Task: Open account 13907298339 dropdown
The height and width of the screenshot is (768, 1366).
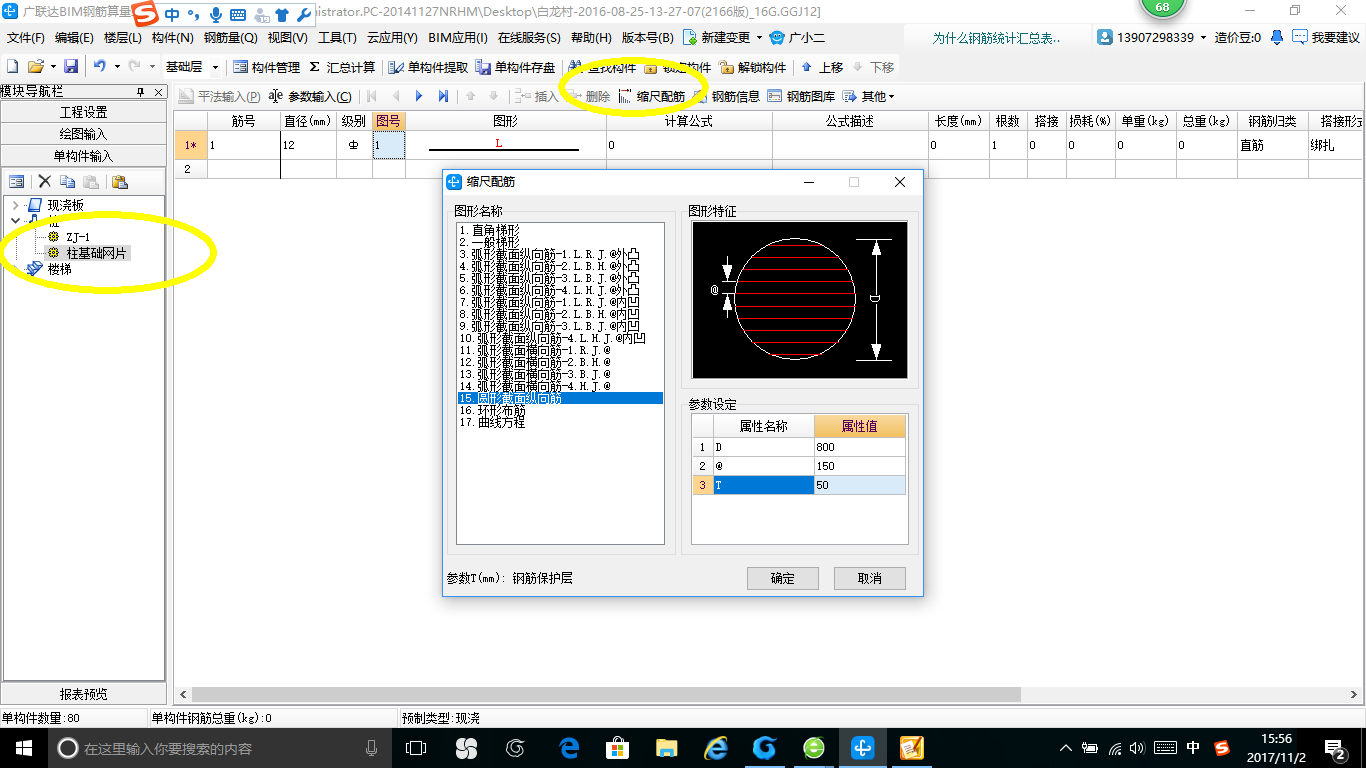Action: click(x=1203, y=37)
